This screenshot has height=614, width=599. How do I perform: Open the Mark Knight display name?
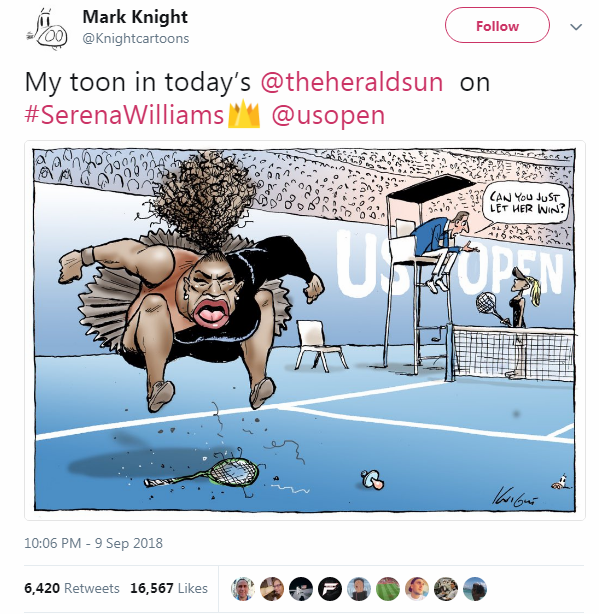135,17
